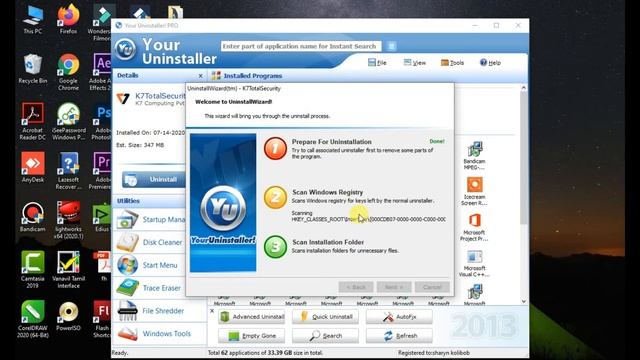
Task: Open Recycle Bin on desktop
Action: click(x=33, y=69)
